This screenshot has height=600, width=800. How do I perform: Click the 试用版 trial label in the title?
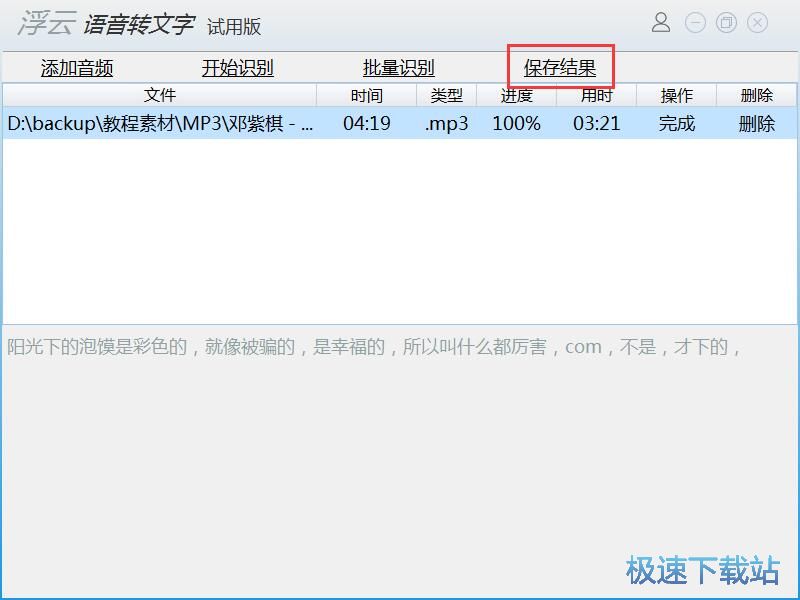(x=234, y=27)
